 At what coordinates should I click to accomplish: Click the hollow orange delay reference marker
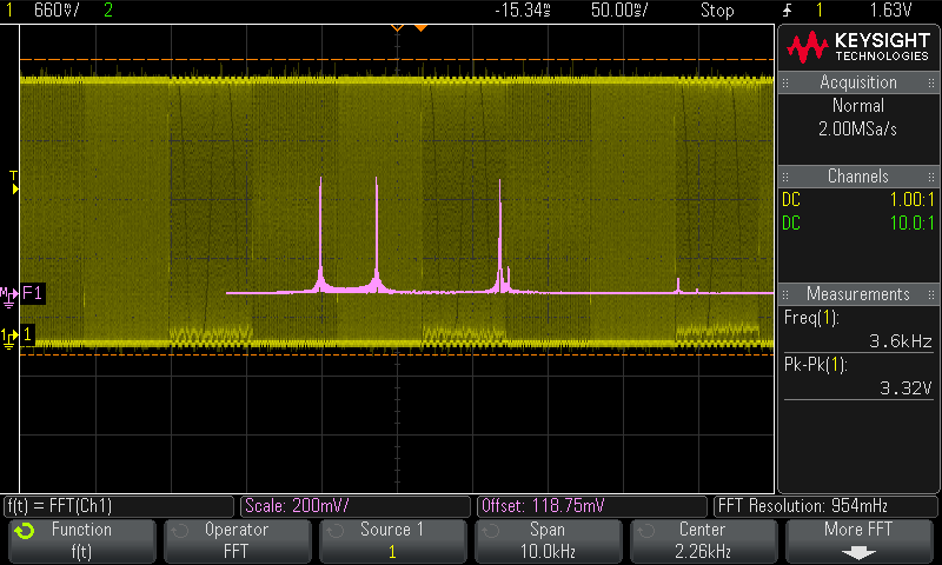pyautogui.click(x=397, y=28)
